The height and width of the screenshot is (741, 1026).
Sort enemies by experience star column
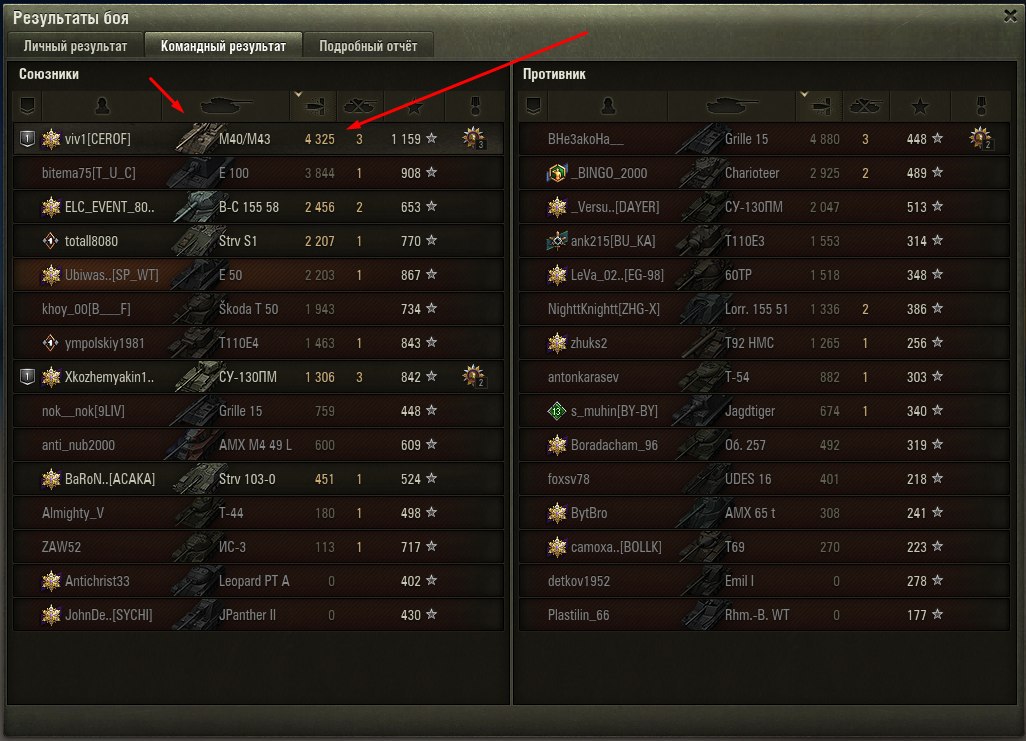(920, 106)
